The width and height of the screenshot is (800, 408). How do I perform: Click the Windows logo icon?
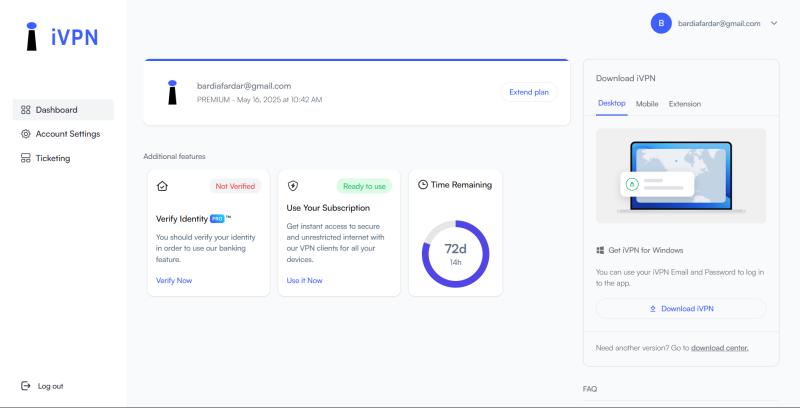point(600,250)
